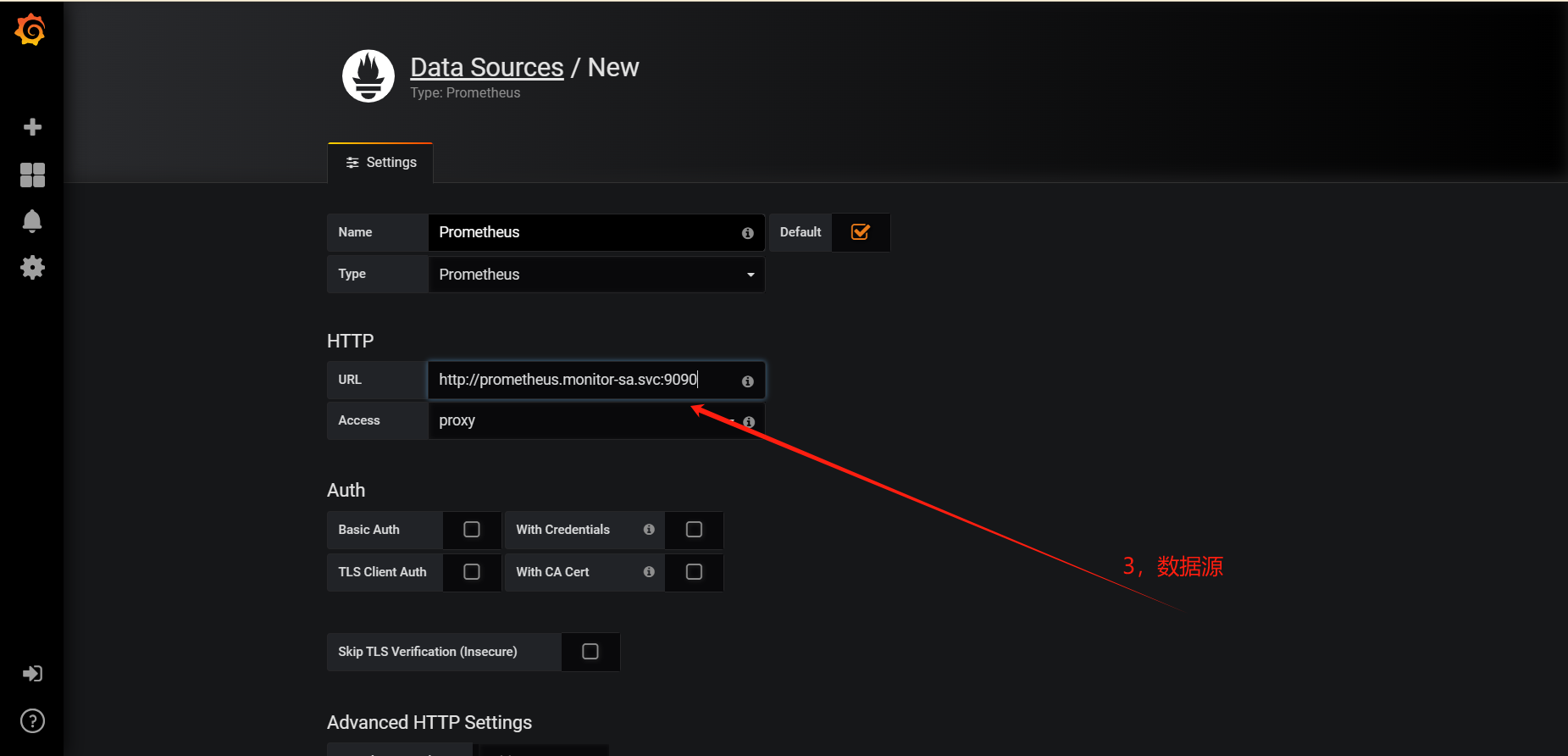The height and width of the screenshot is (756, 1568).
Task: Click the With CA Cert info icon
Action: pos(649,572)
